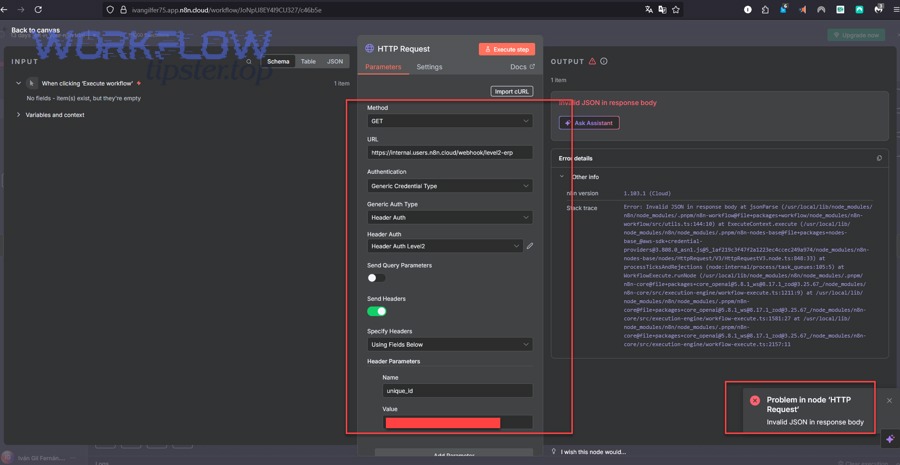Screen dimensions: 900x465
Task: Open the extensions puzzle icon
Action: pos(766,10)
